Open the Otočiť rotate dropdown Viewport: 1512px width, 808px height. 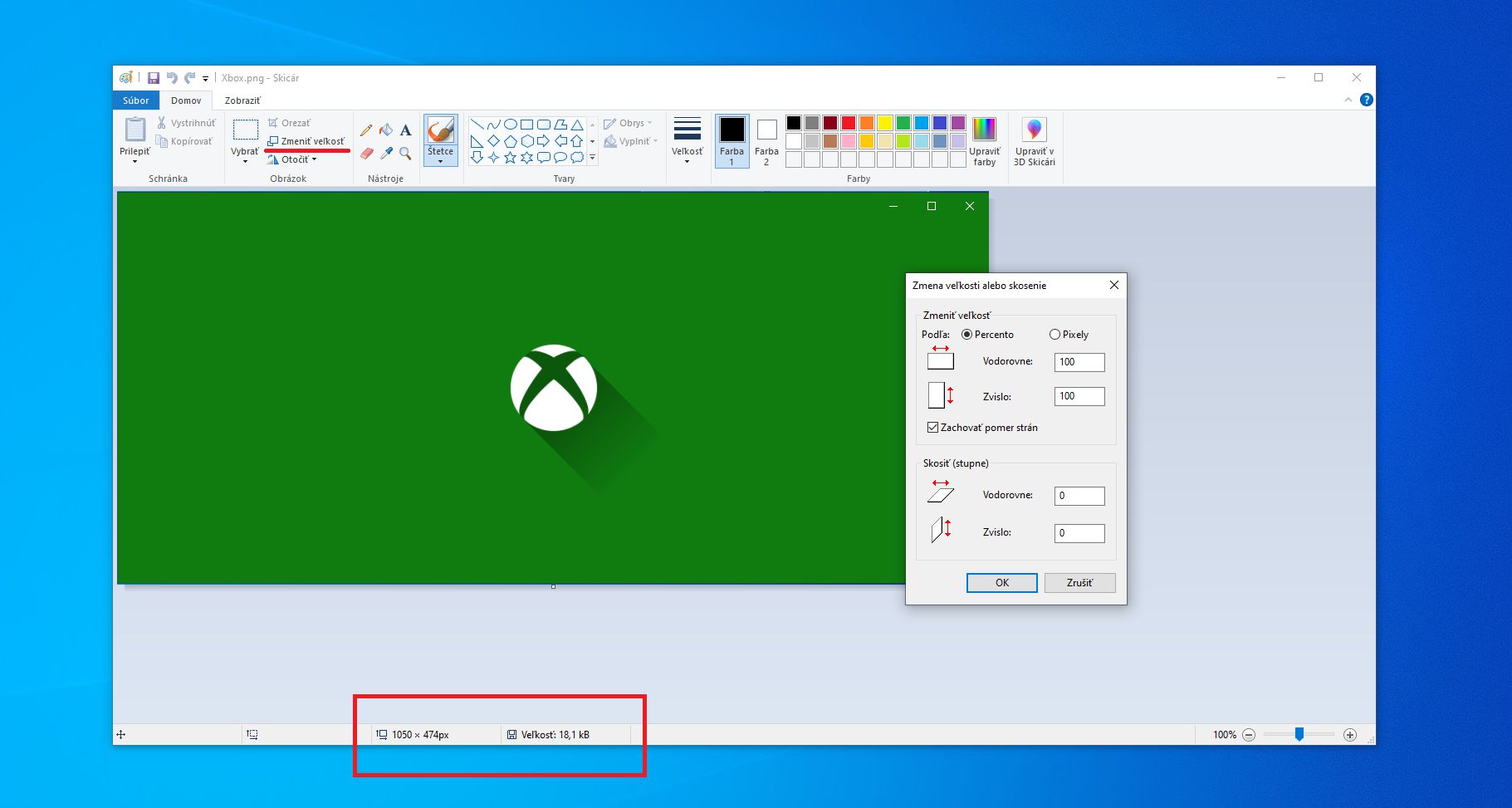click(292, 159)
